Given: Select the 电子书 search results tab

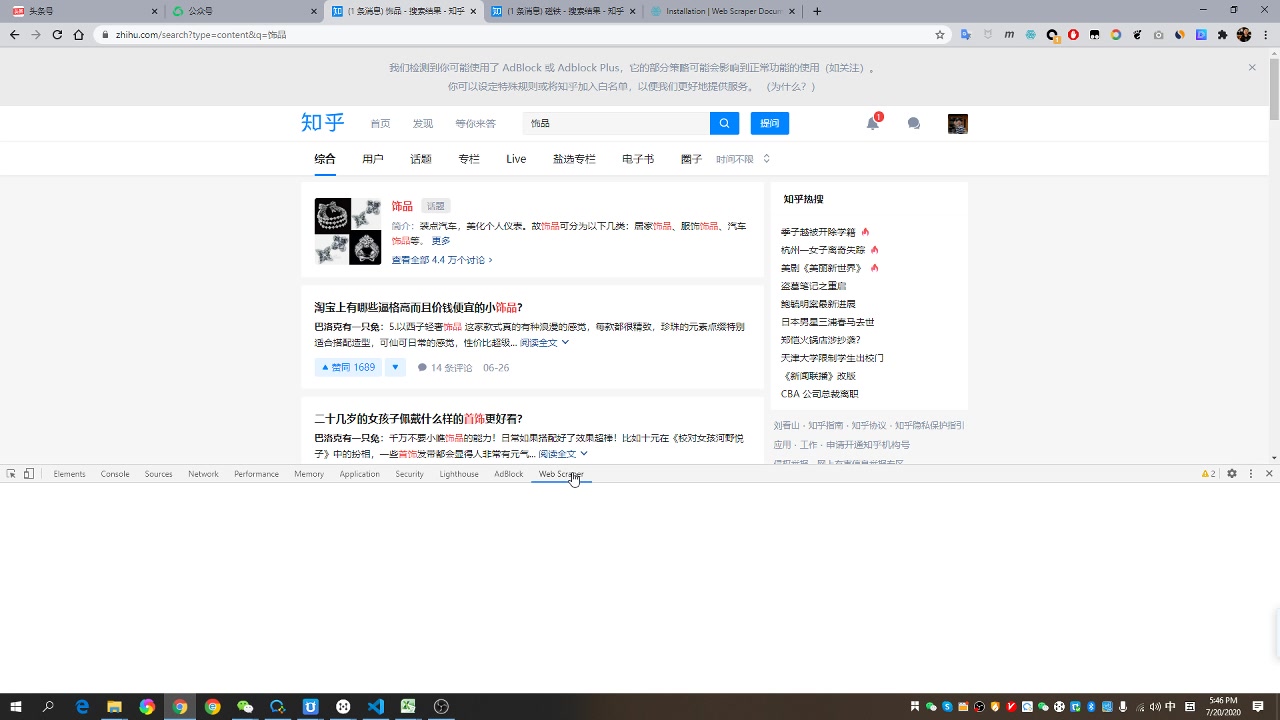Looking at the screenshot, I should [x=638, y=159].
